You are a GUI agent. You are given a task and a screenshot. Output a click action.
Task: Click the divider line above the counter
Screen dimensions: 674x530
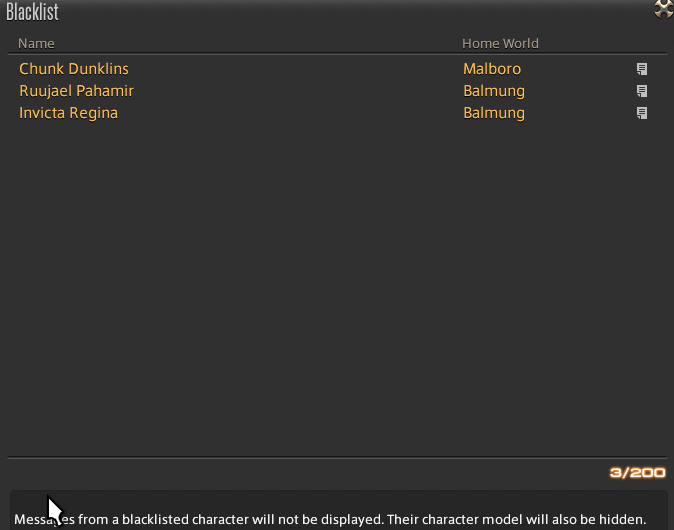[x=337, y=458]
